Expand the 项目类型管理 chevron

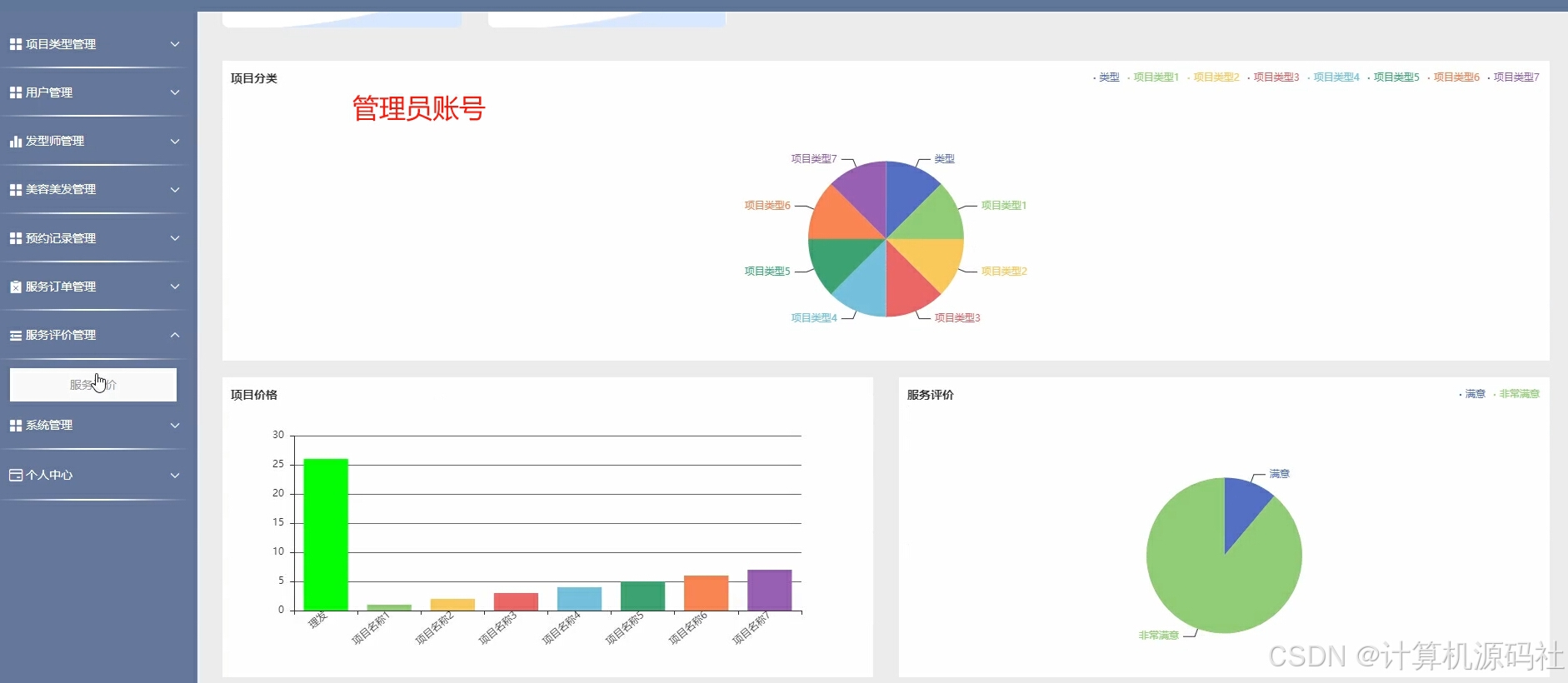[175, 44]
